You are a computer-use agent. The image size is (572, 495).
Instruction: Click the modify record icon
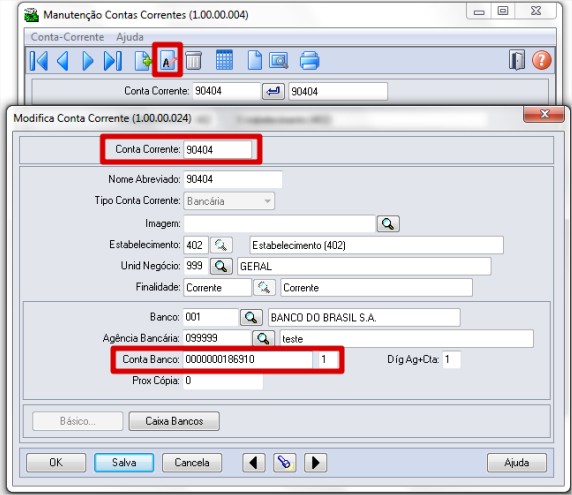(167, 61)
